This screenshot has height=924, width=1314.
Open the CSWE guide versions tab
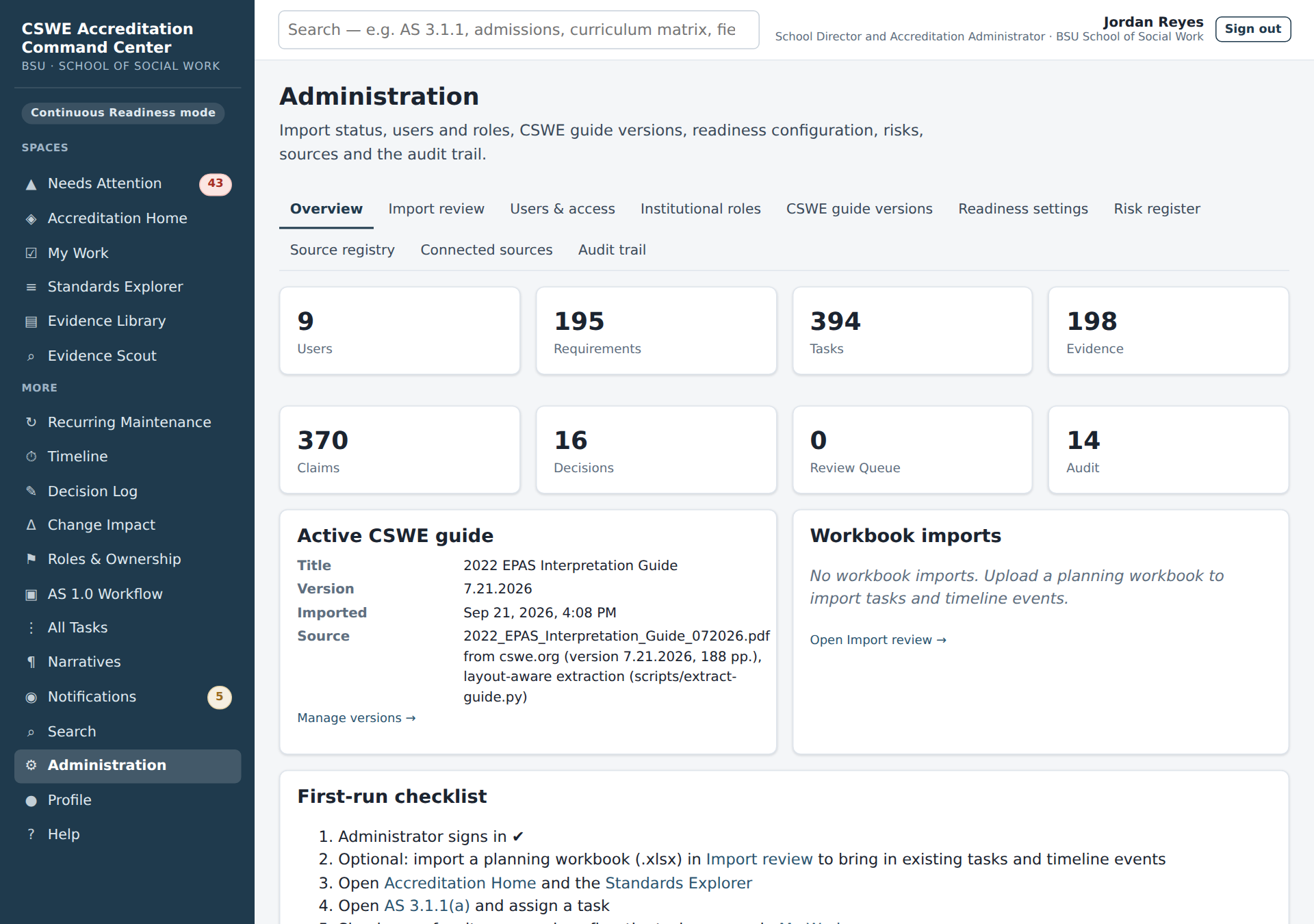tap(859, 209)
